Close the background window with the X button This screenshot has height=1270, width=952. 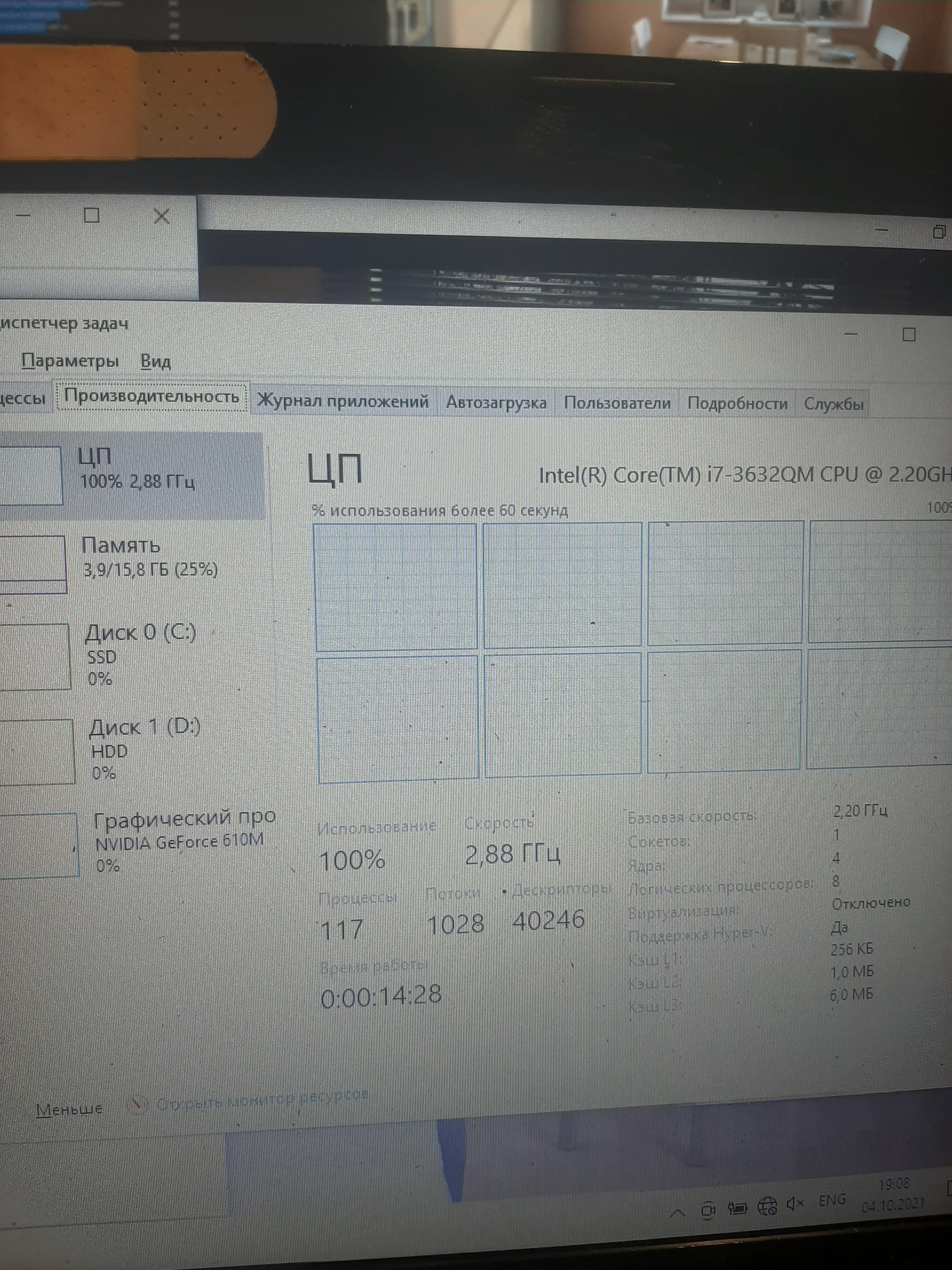pyautogui.click(x=162, y=216)
